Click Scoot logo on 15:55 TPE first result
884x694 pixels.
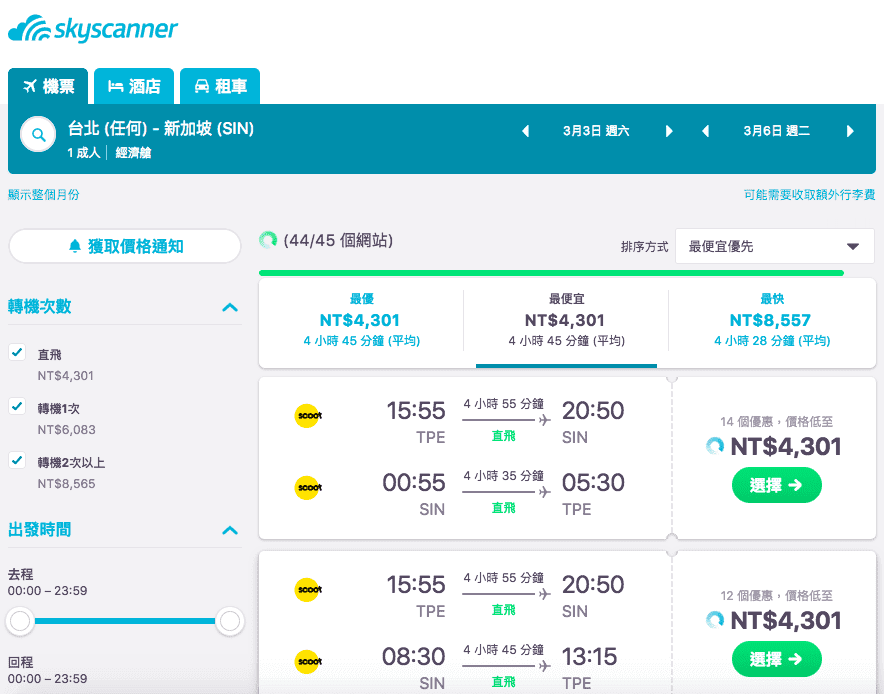(x=308, y=415)
